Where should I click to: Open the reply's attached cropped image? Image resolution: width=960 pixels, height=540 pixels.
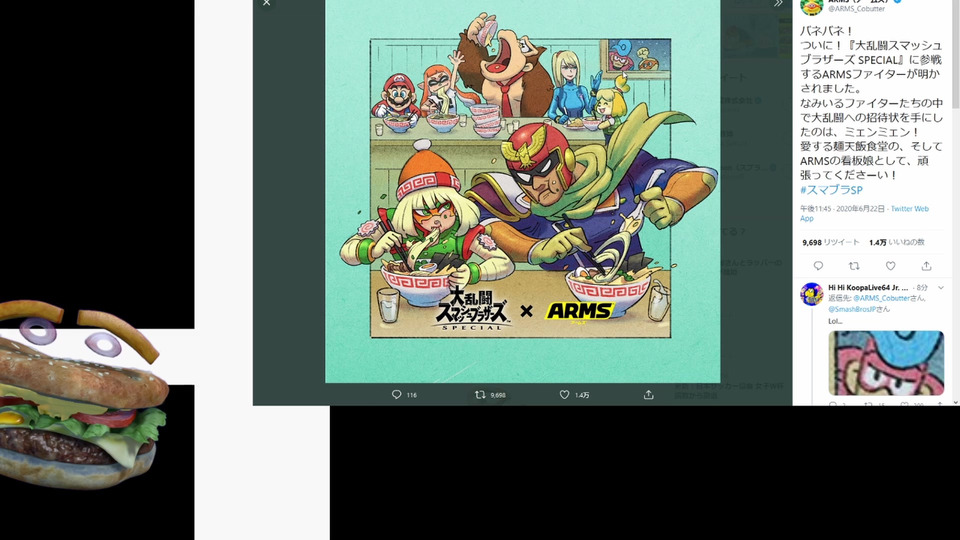886,363
